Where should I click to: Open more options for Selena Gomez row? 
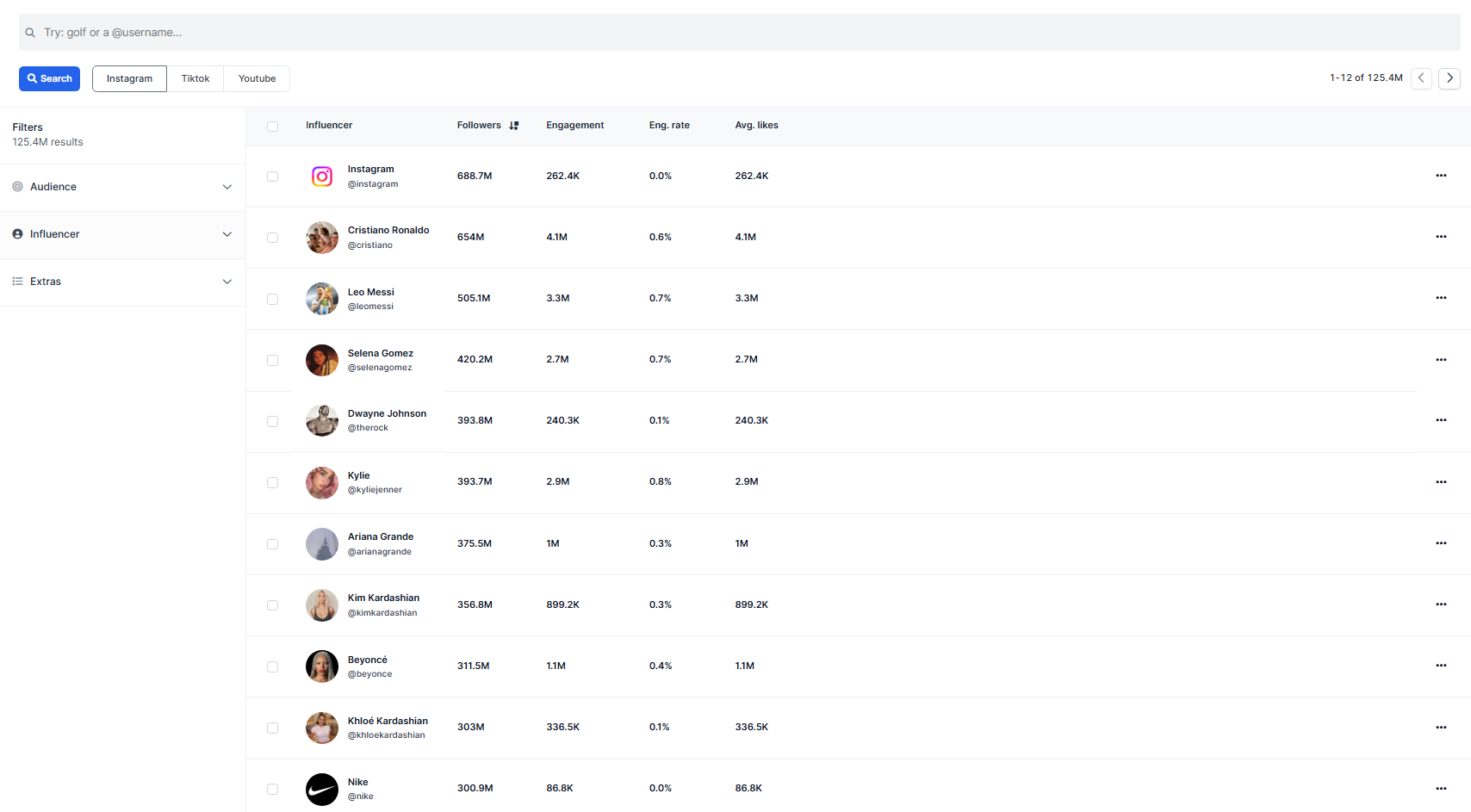[1441, 360]
